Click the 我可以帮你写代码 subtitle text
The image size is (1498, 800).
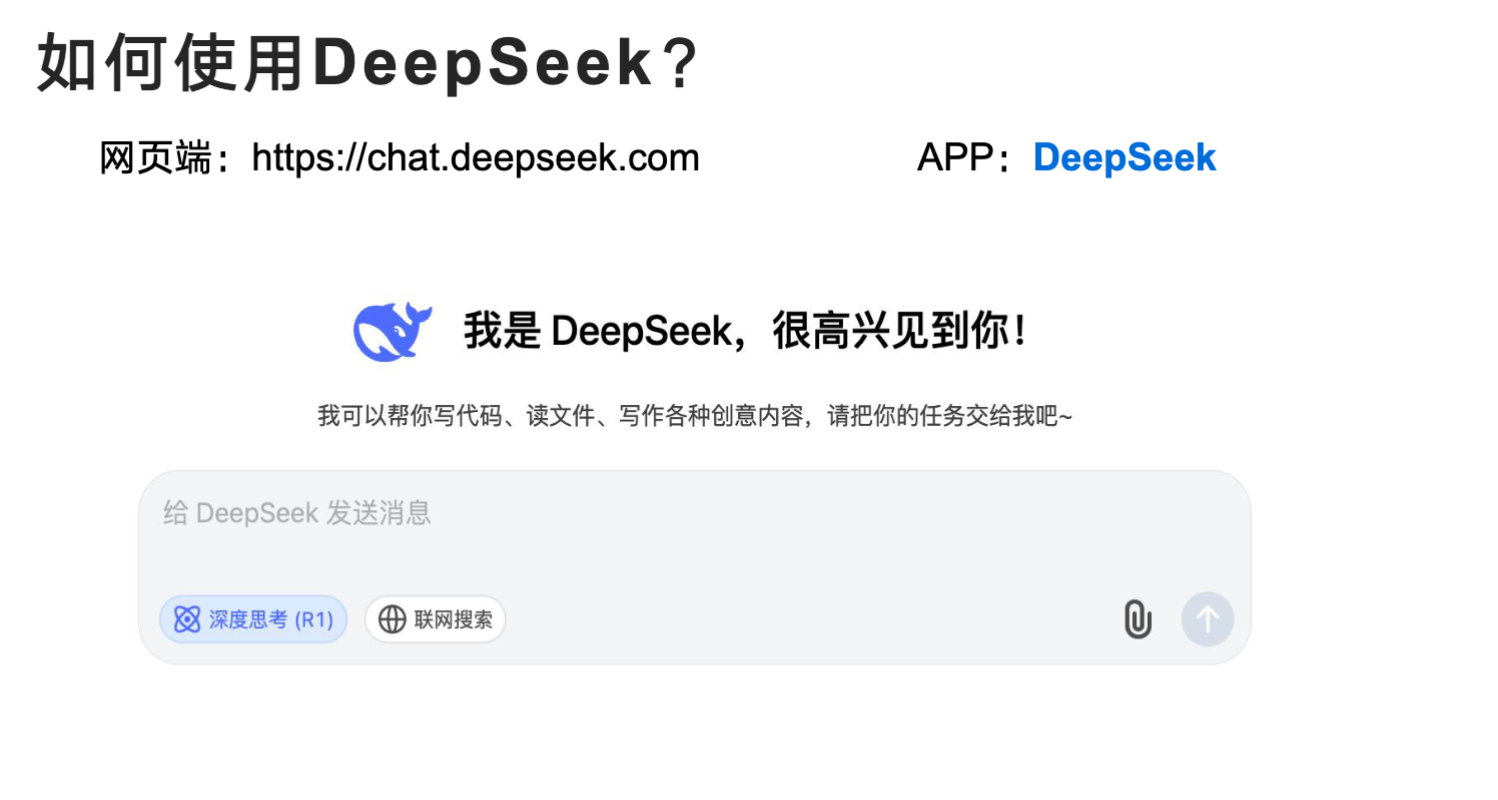tap(695, 416)
